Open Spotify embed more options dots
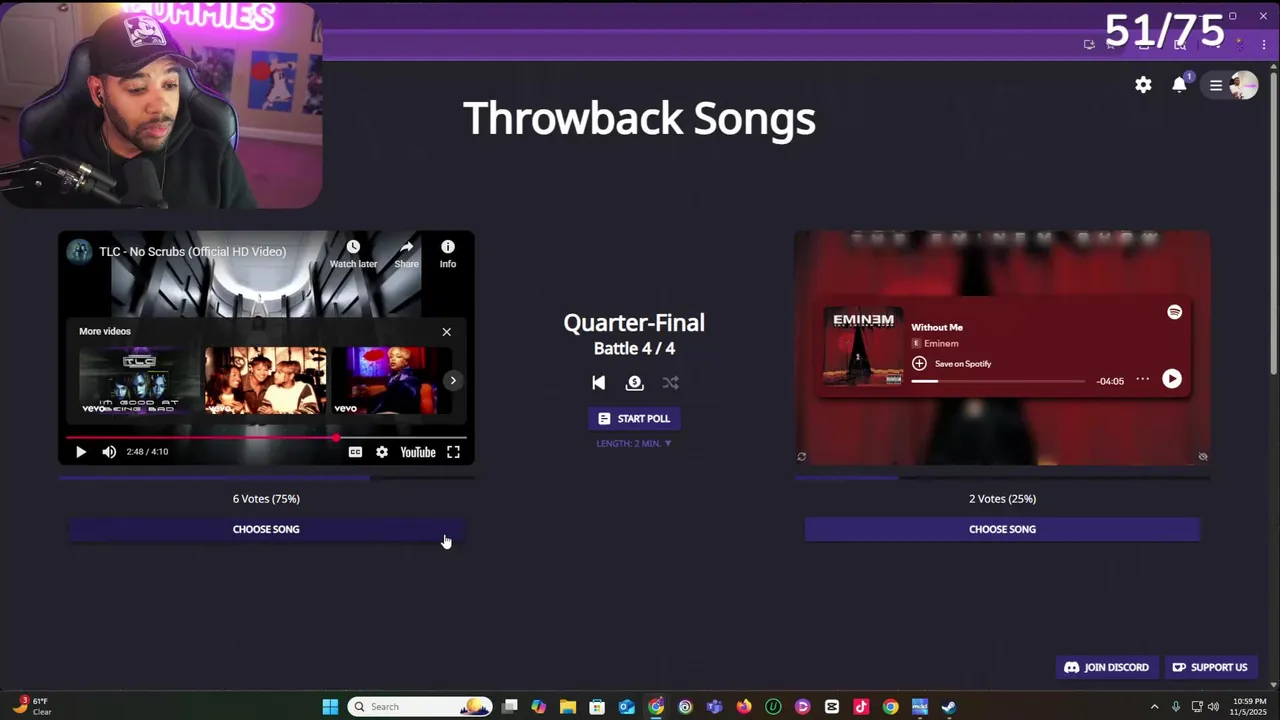The height and width of the screenshot is (720, 1280). (1143, 379)
